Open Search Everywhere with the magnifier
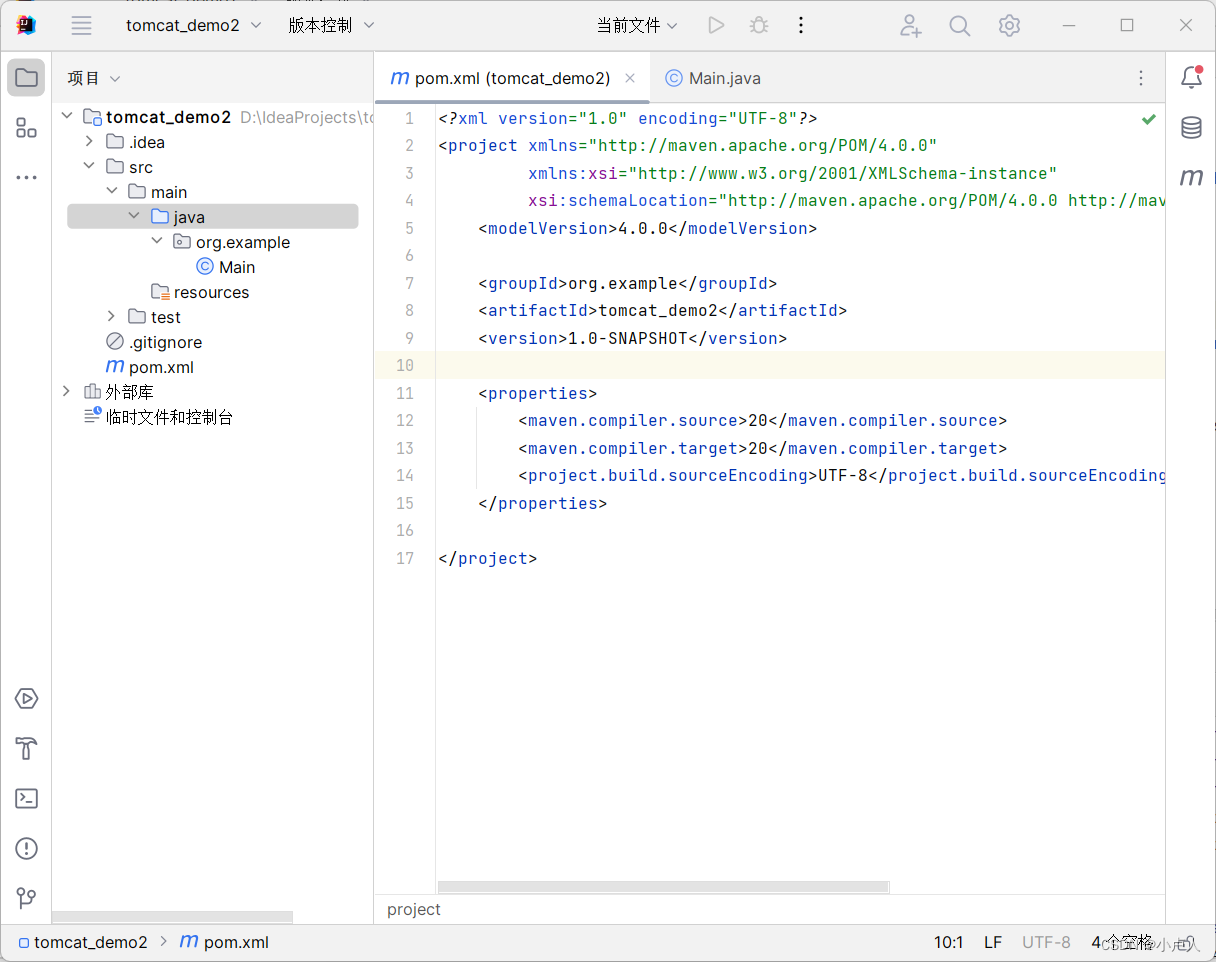Image resolution: width=1216 pixels, height=962 pixels. coord(959,25)
